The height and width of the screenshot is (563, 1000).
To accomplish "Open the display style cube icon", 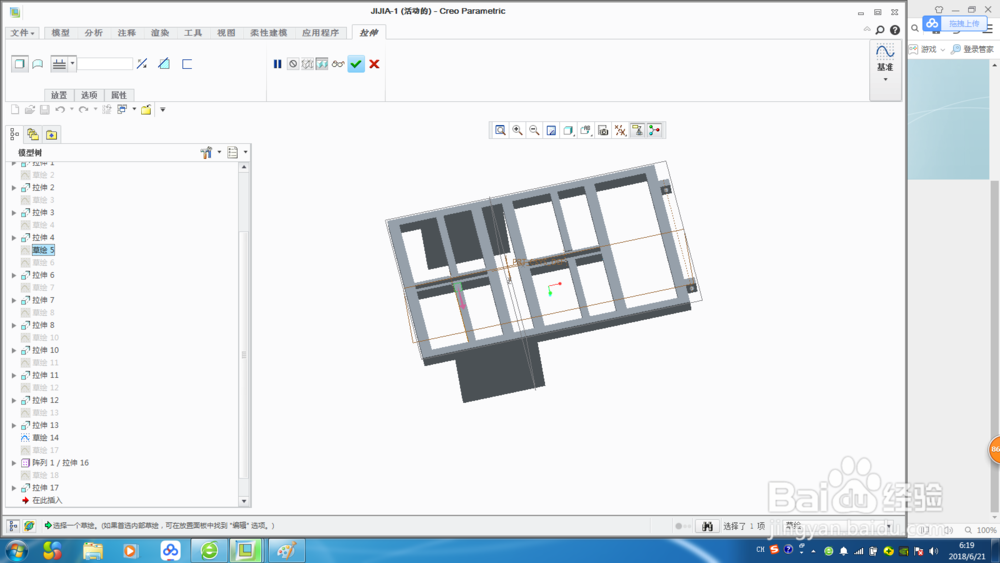I will (569, 130).
